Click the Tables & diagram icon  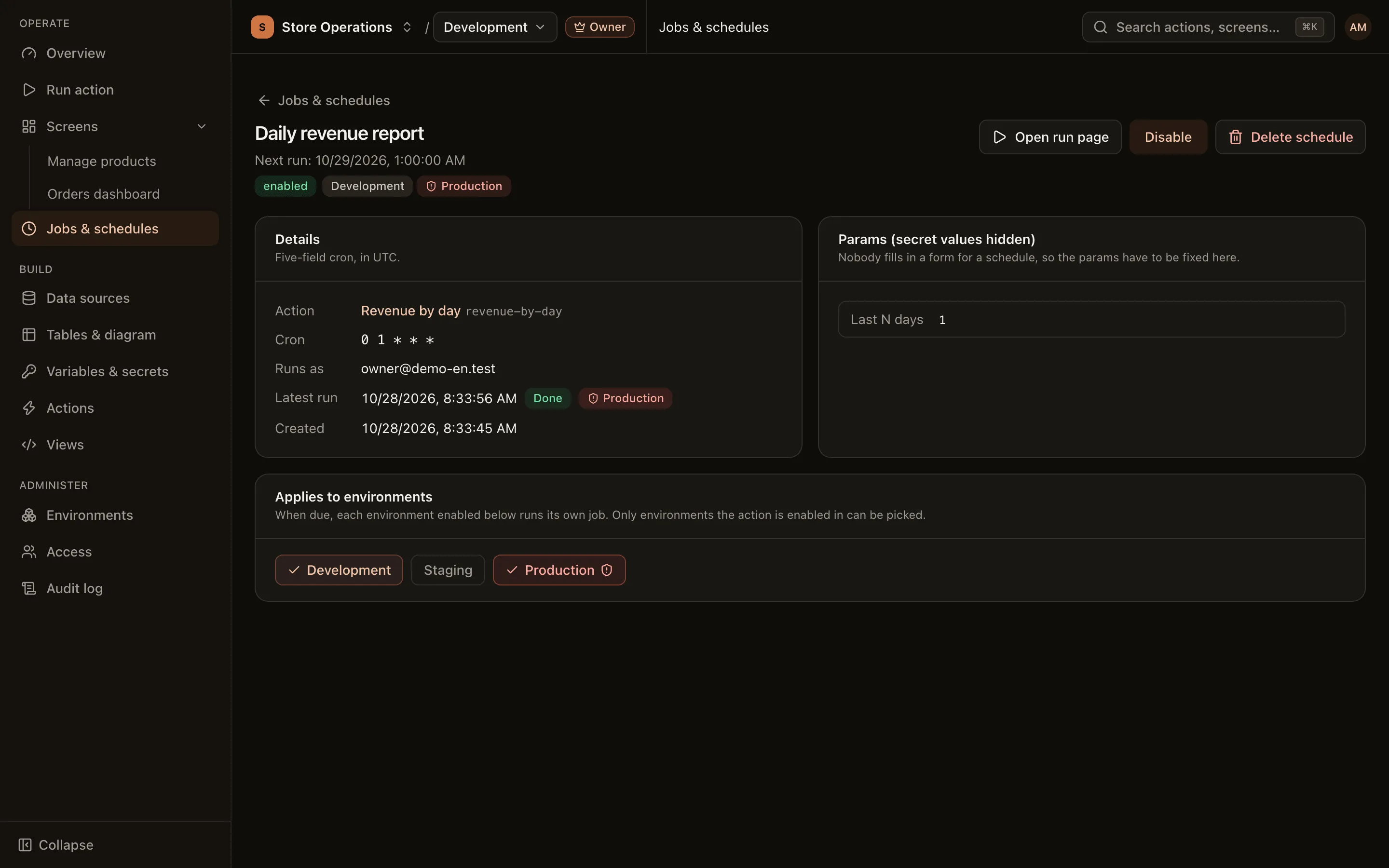coord(29,335)
